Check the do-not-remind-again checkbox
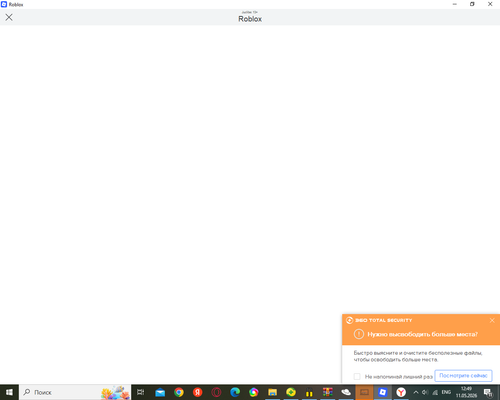Viewport: 500px width, 400px height. coord(357,376)
